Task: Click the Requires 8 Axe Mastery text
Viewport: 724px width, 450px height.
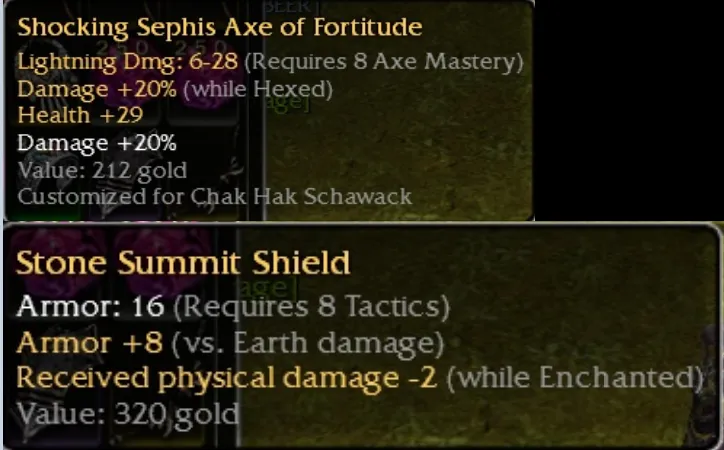Action: tap(384, 61)
